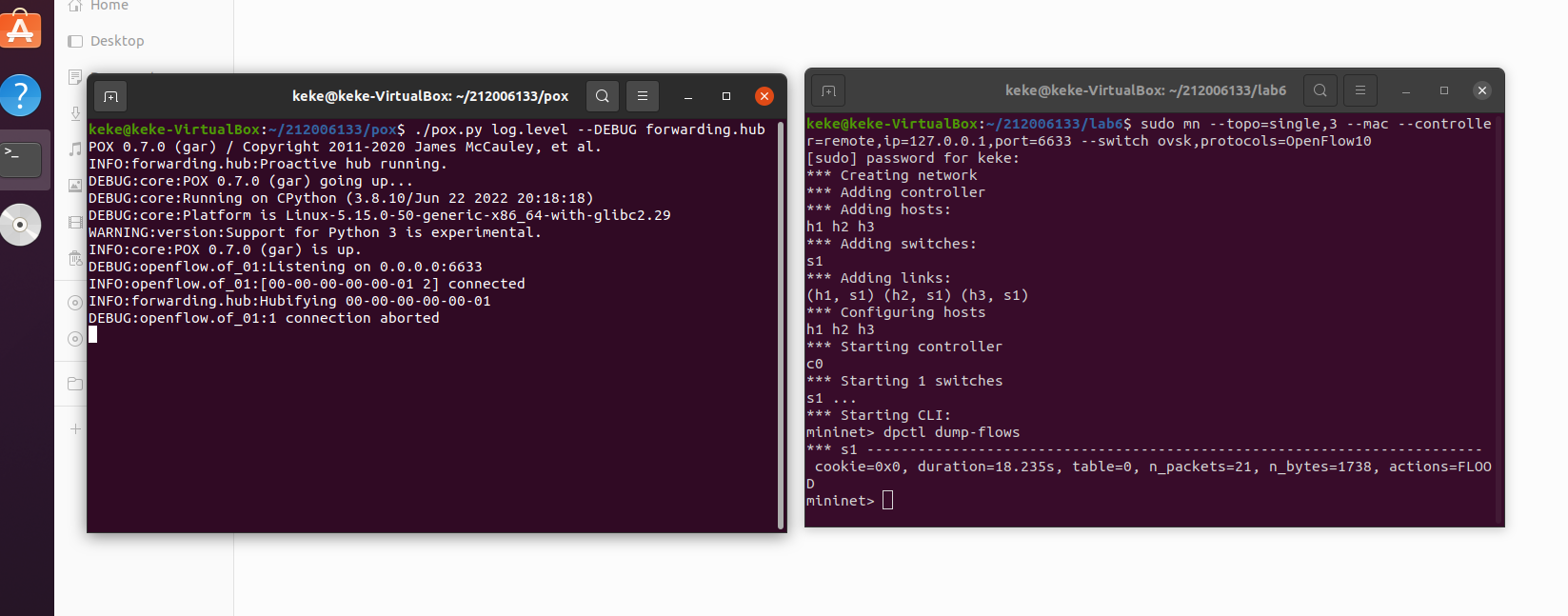
Task: Click the '[sudo] password for keke:' line
Action: (x=913, y=158)
